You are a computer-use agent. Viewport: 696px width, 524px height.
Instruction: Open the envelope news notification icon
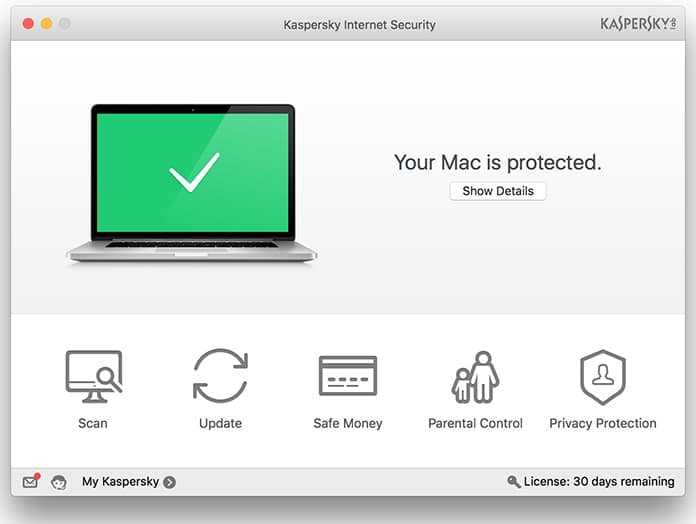point(31,481)
